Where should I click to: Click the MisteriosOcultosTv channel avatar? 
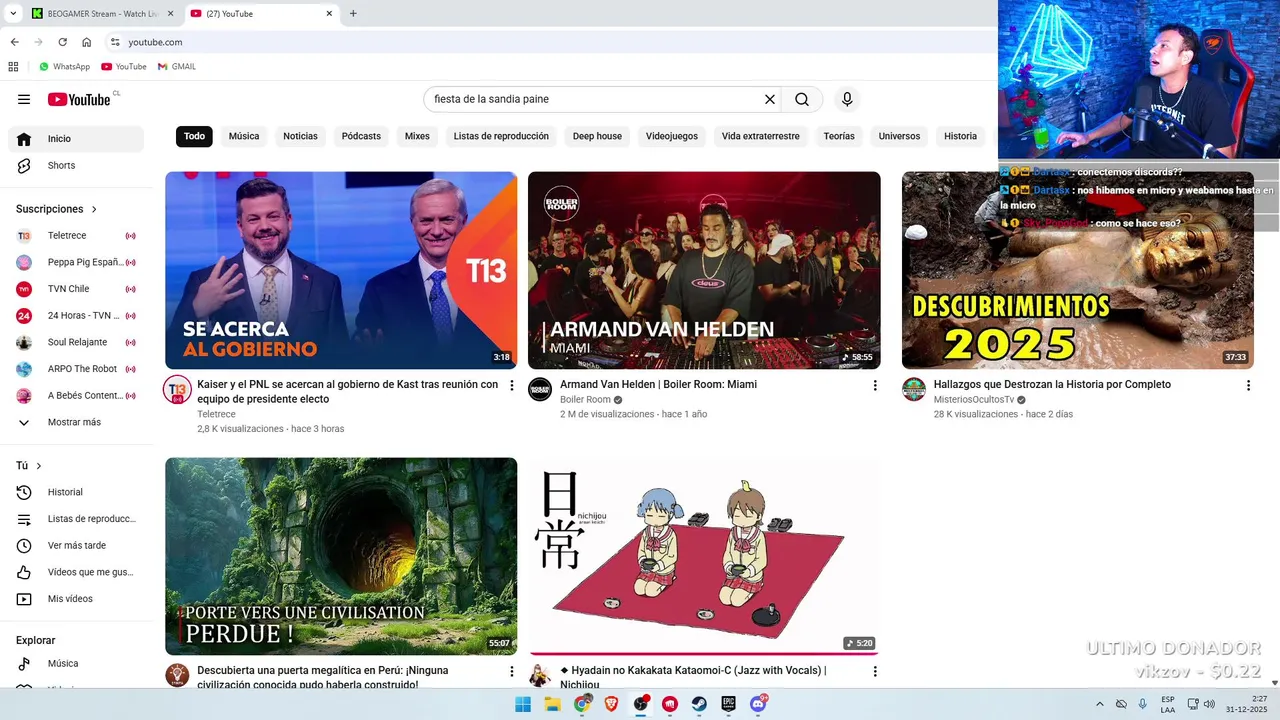(914, 390)
